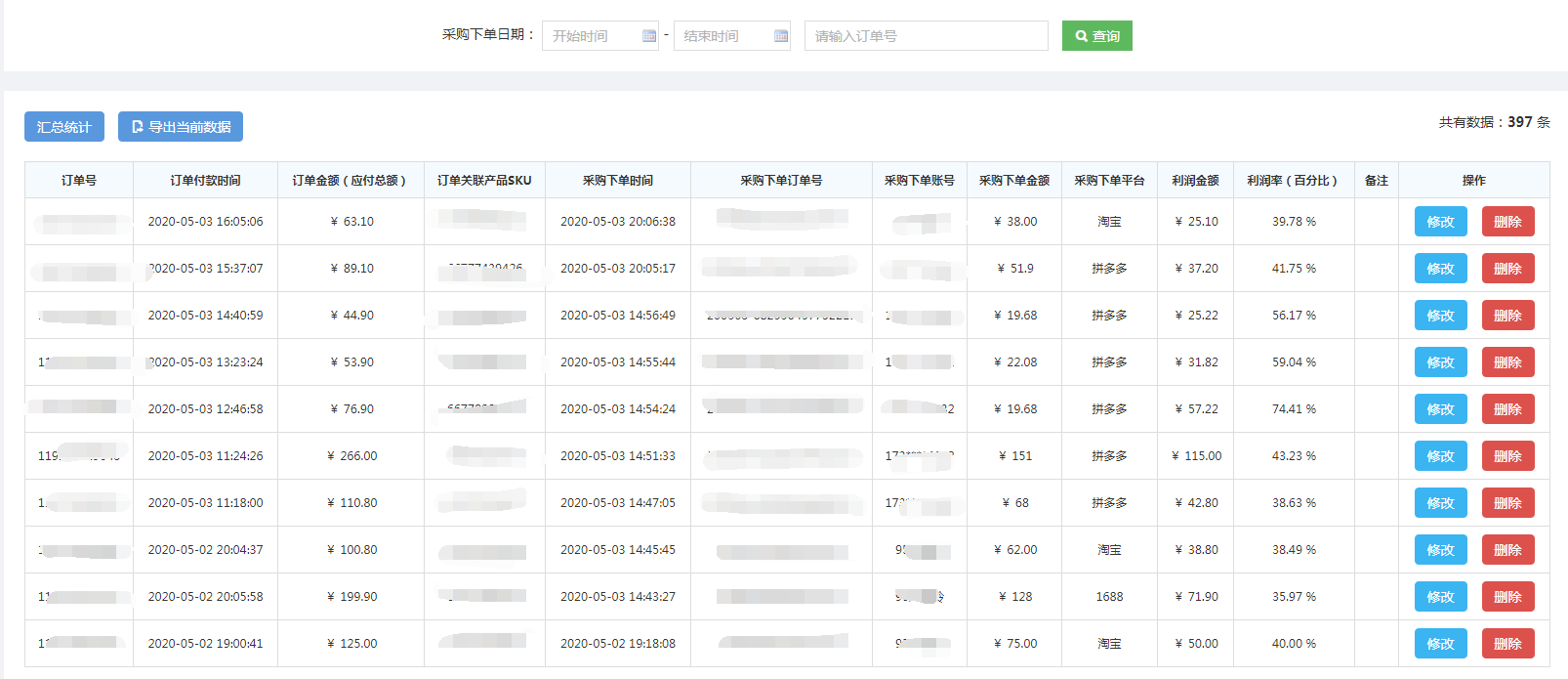Viewport: 1568px width, 679px height.
Task: Click the 利润金额 column header
Action: click(1196, 181)
